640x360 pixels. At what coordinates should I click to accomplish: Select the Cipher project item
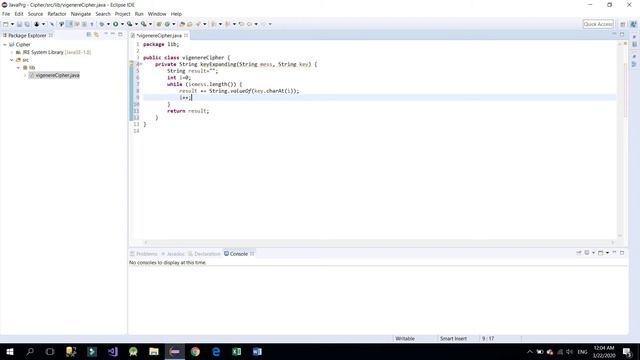[x=22, y=44]
